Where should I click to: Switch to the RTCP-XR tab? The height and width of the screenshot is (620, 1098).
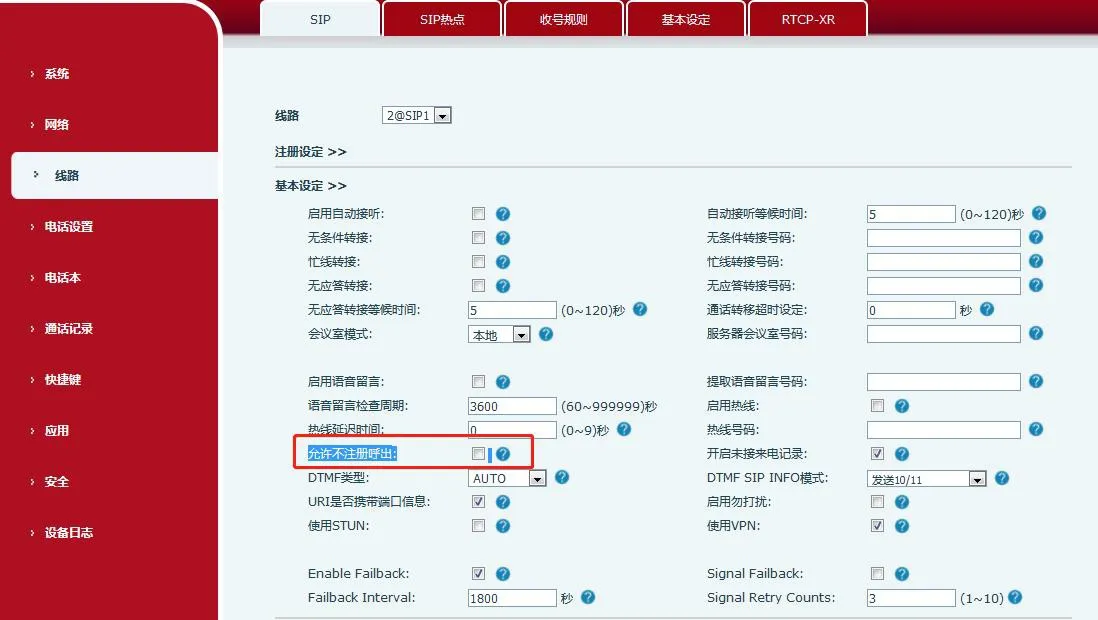tap(808, 17)
